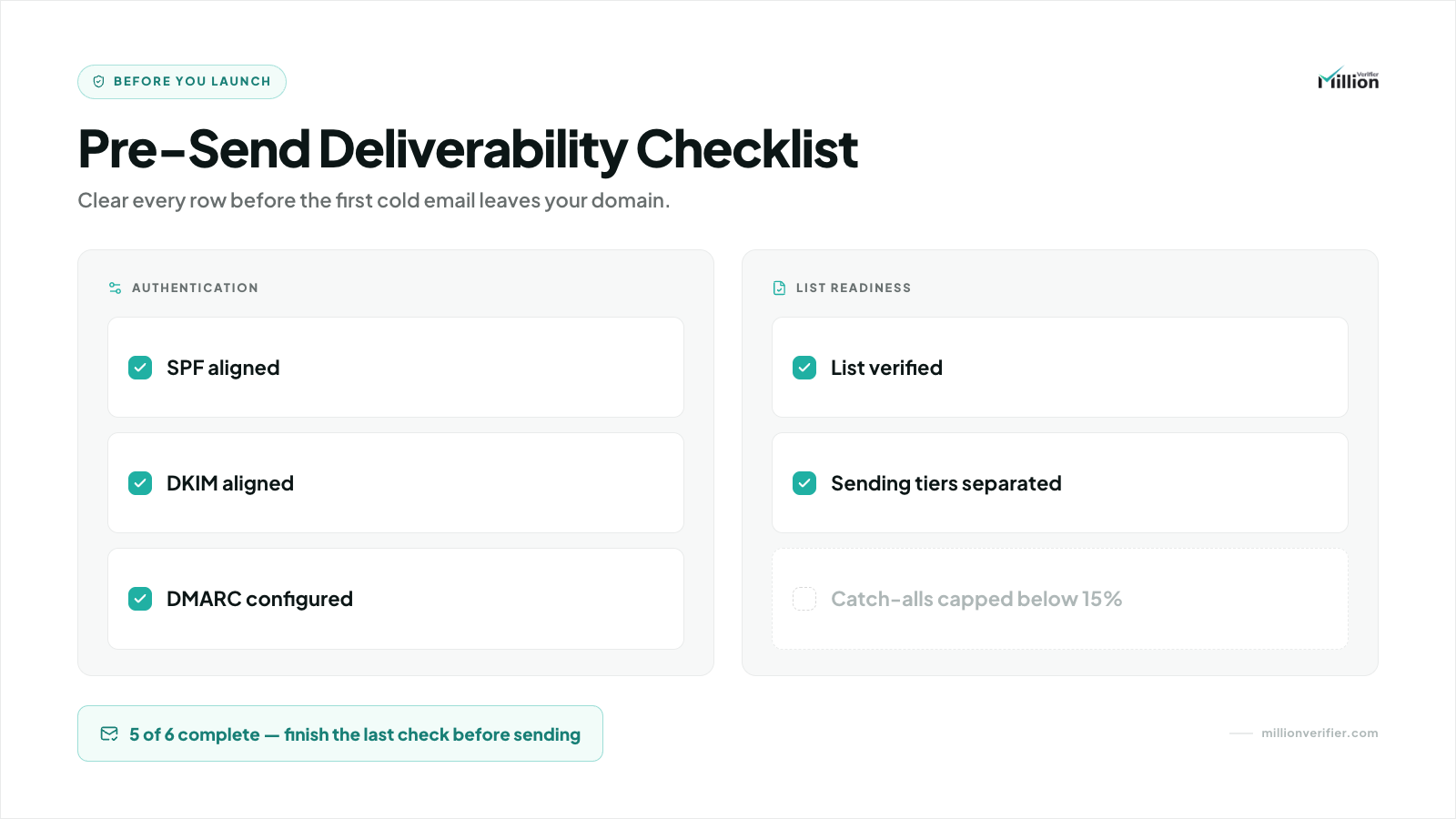The width and height of the screenshot is (1456, 819).
Task: Check the Catch-alls capped below 15% box
Action: [x=804, y=599]
